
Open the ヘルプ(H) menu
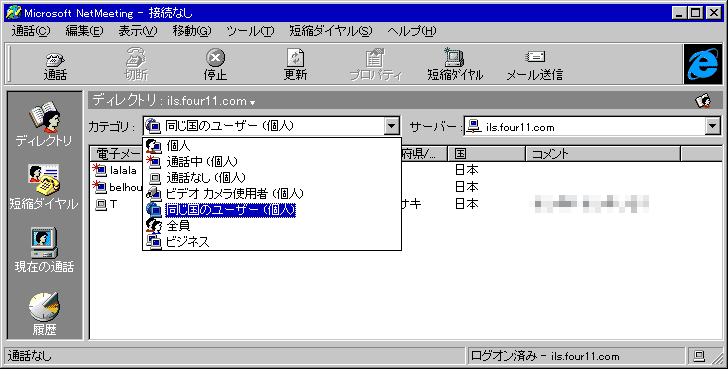(411, 31)
